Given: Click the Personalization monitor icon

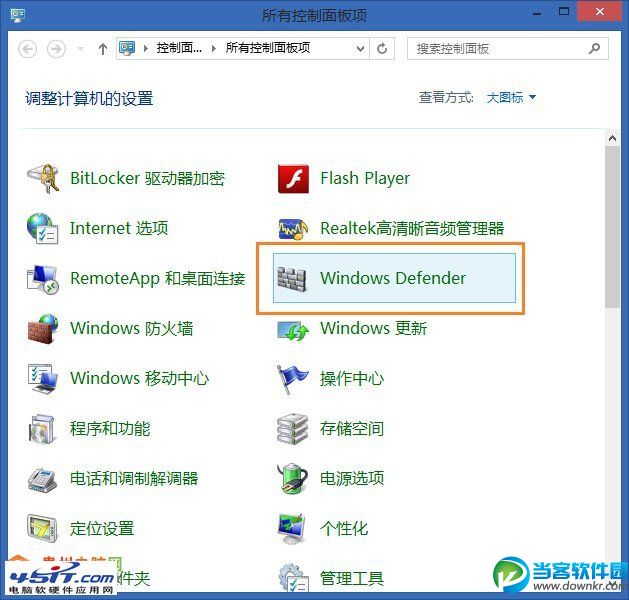Looking at the screenshot, I should pos(292,529).
